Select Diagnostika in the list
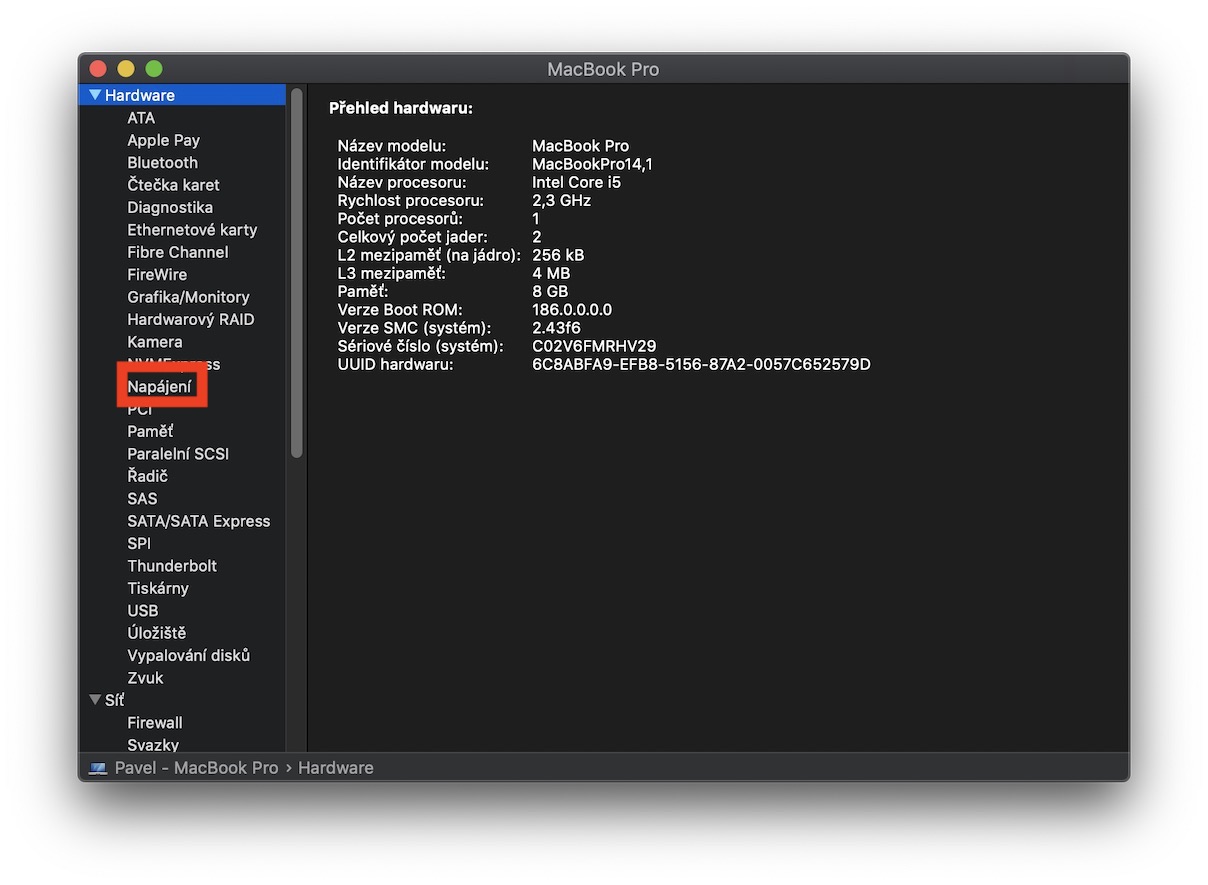This screenshot has height=885, width=1208. click(x=170, y=207)
